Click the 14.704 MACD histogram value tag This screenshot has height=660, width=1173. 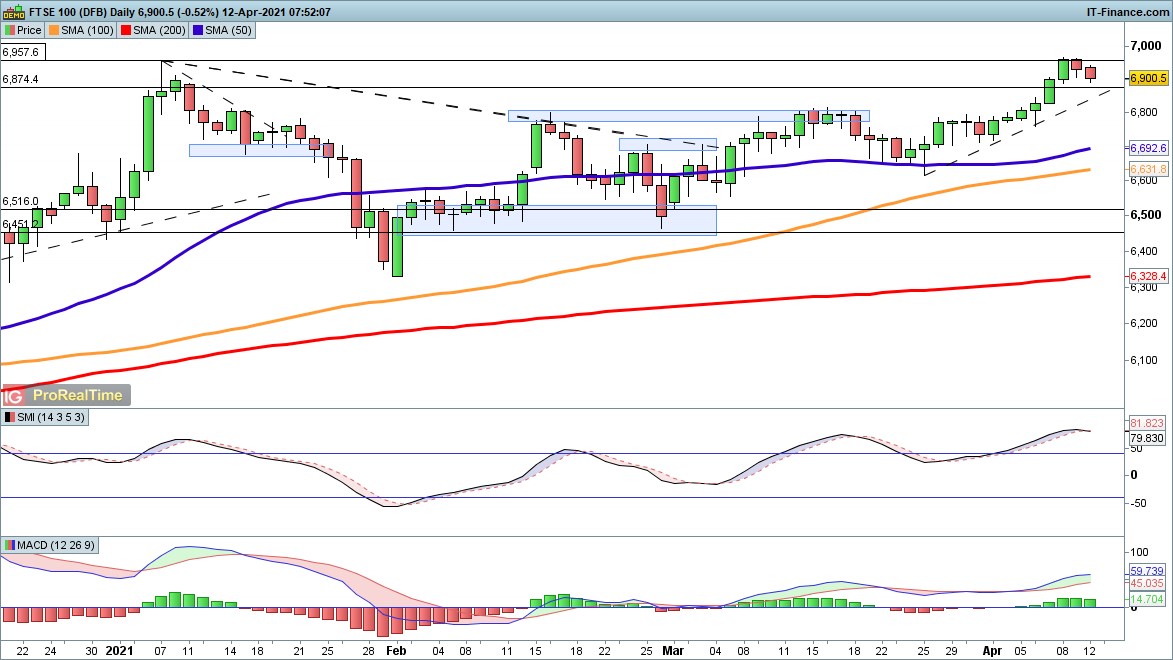(x=1146, y=599)
